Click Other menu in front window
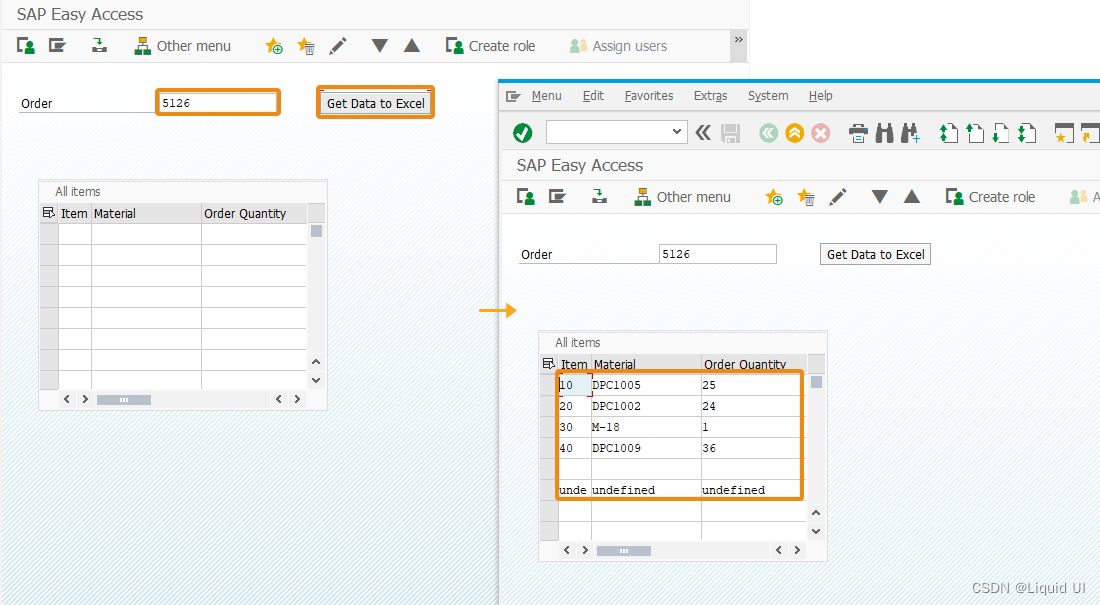Screen dimensions: 1100x605 click(683, 197)
